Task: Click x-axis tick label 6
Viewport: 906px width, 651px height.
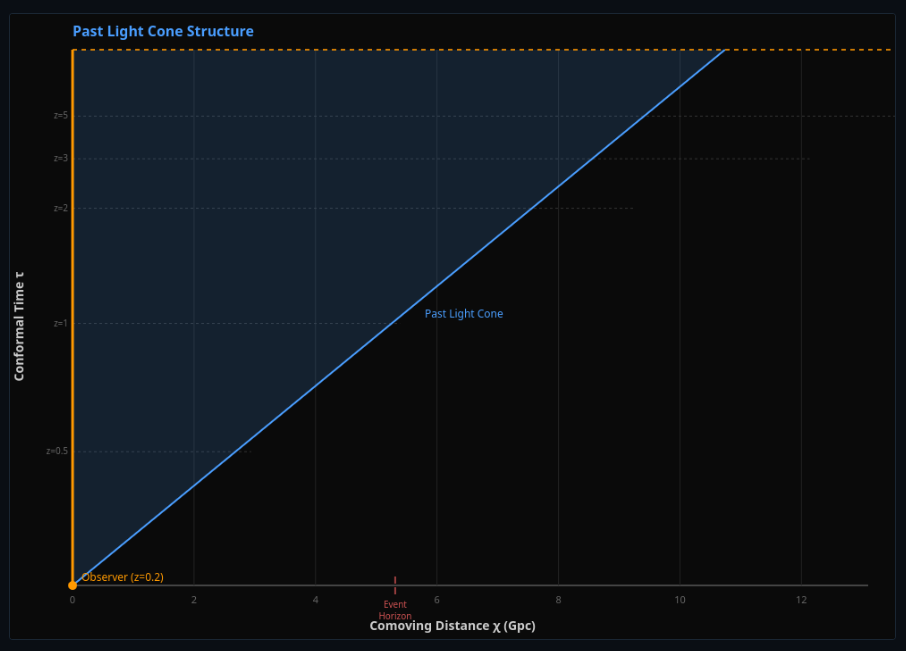Action: tap(437, 600)
